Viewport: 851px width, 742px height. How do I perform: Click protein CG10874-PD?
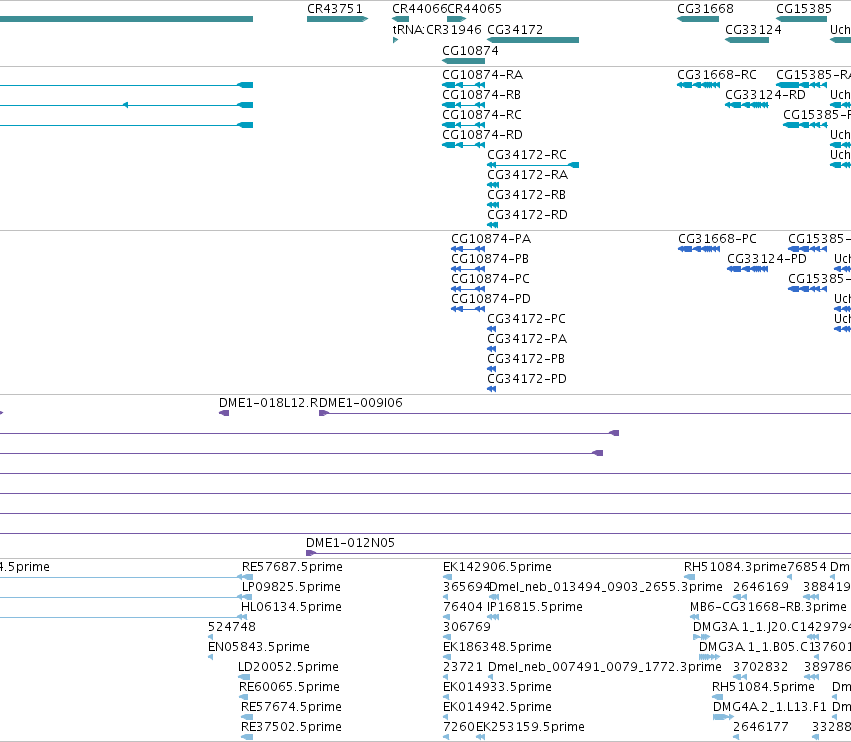tap(491, 299)
